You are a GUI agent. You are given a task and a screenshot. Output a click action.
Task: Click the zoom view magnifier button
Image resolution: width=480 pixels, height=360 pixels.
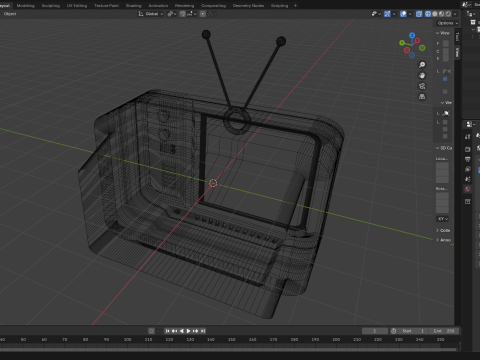tap(422, 65)
